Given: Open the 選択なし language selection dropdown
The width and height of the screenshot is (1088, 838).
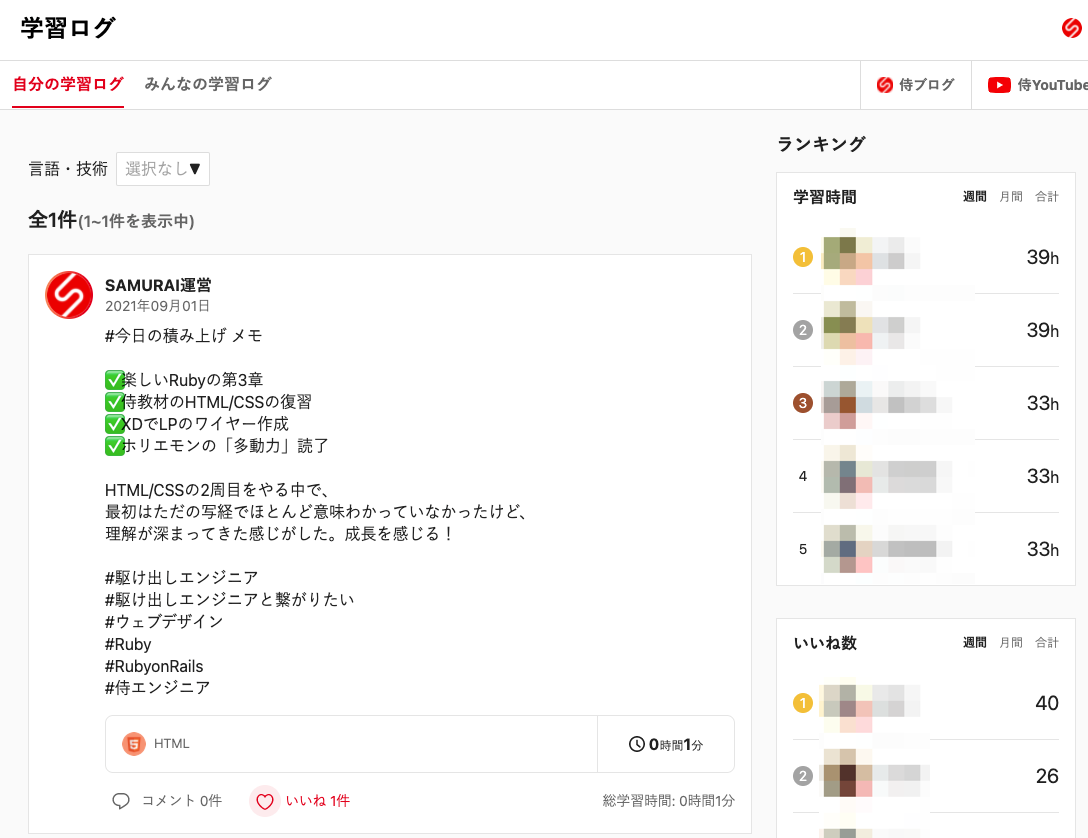Looking at the screenshot, I should (x=162, y=169).
